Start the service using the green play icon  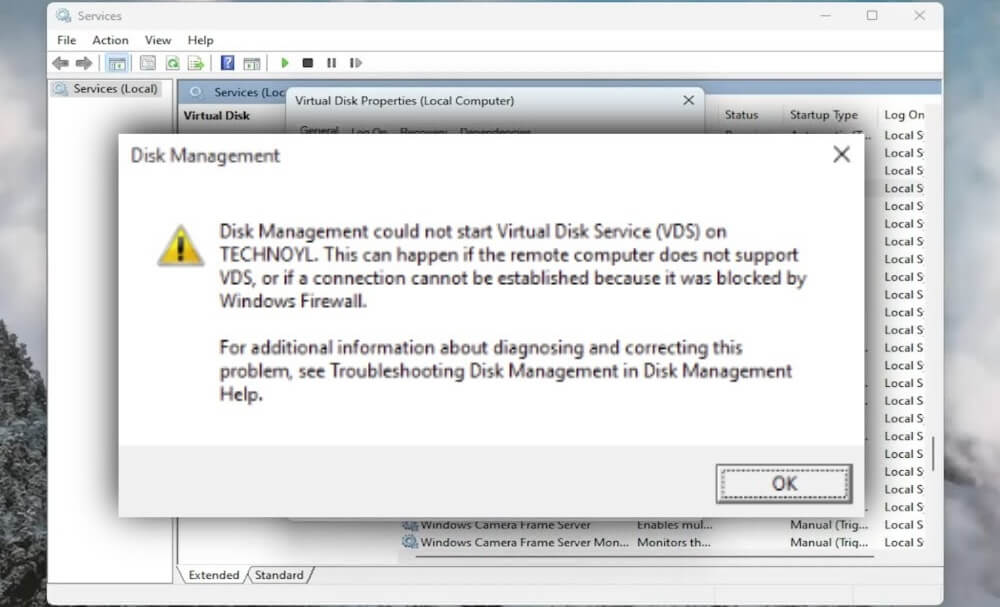[x=285, y=62]
